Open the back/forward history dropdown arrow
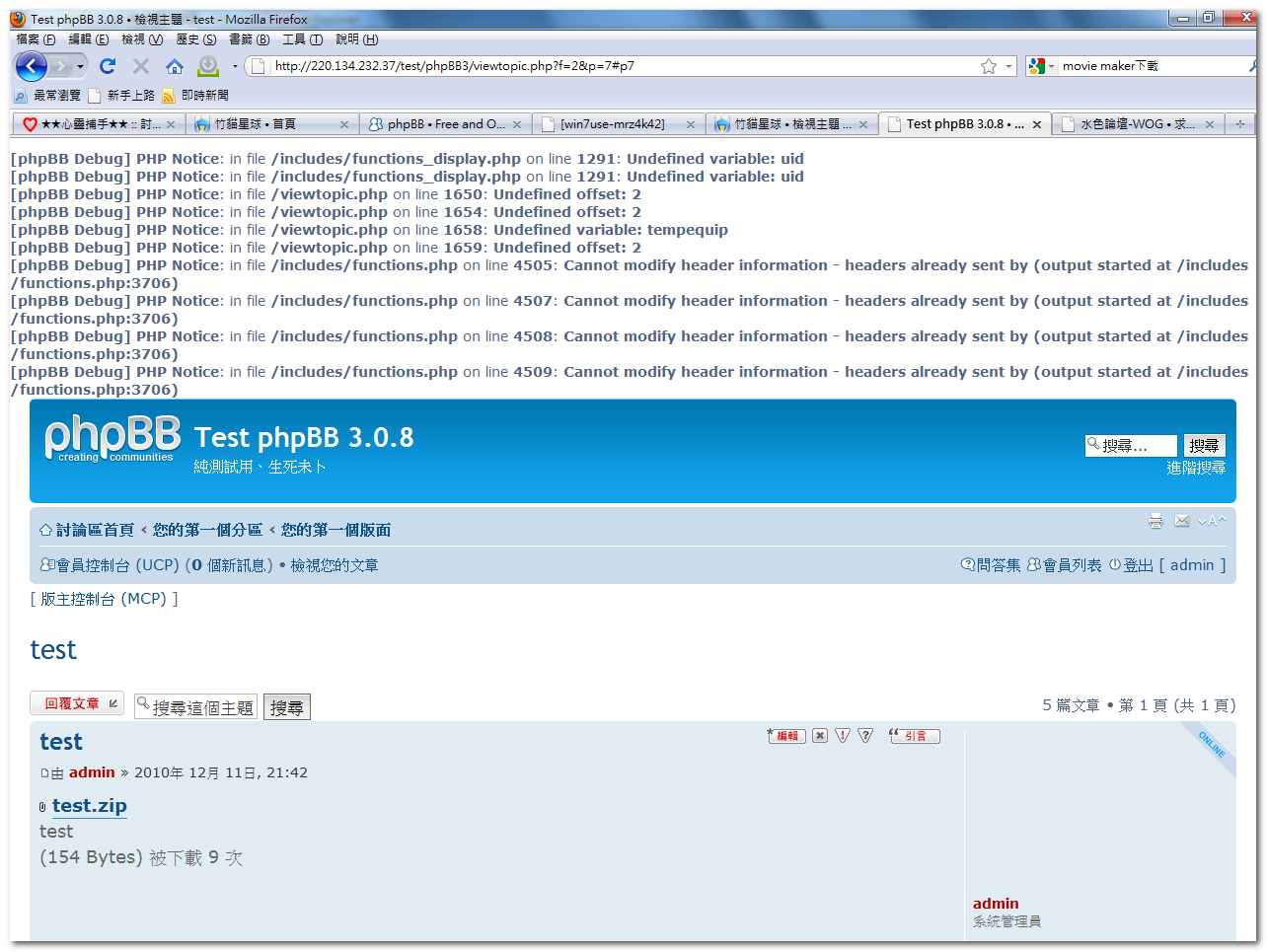This screenshot has width=1267, height=952. pos(80,66)
